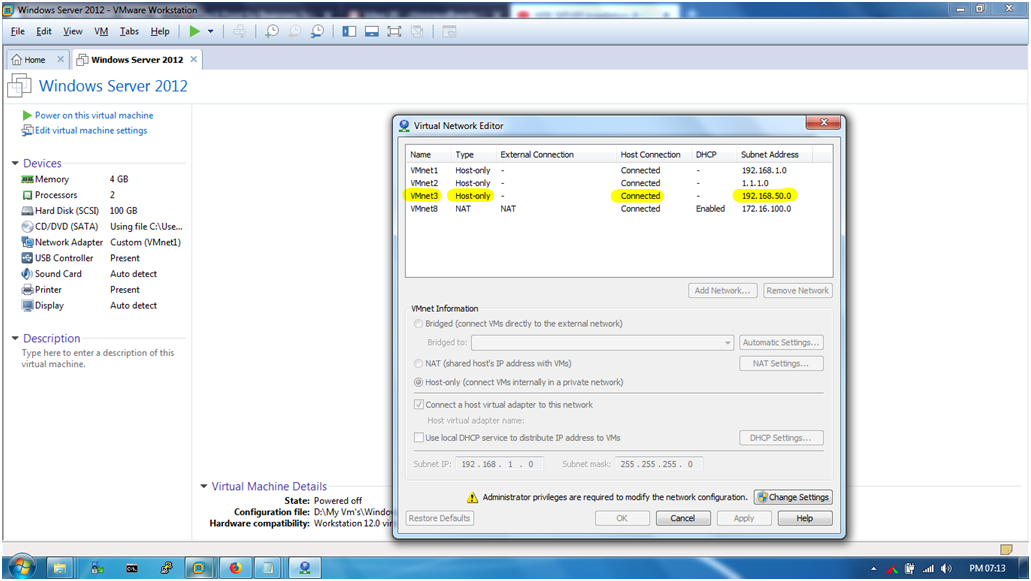Image resolution: width=1031 pixels, height=581 pixels.
Task: Select the Network Adapter device
Action: pyautogui.click(x=102, y=242)
